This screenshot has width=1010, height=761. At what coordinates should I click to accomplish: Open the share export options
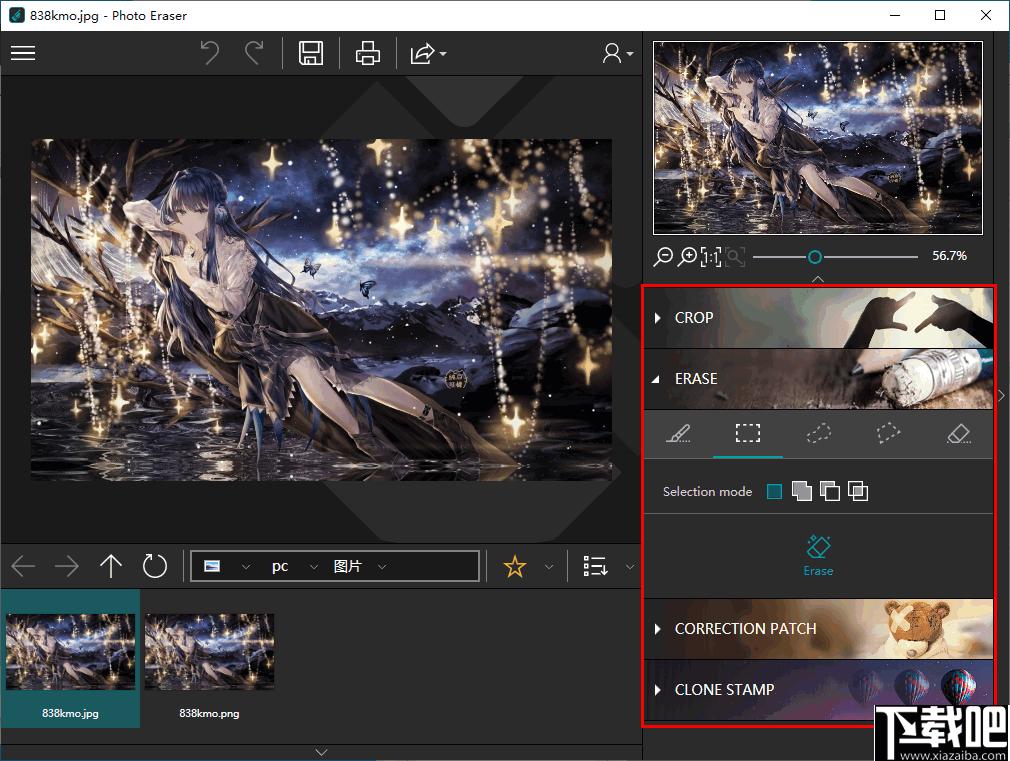coord(428,53)
